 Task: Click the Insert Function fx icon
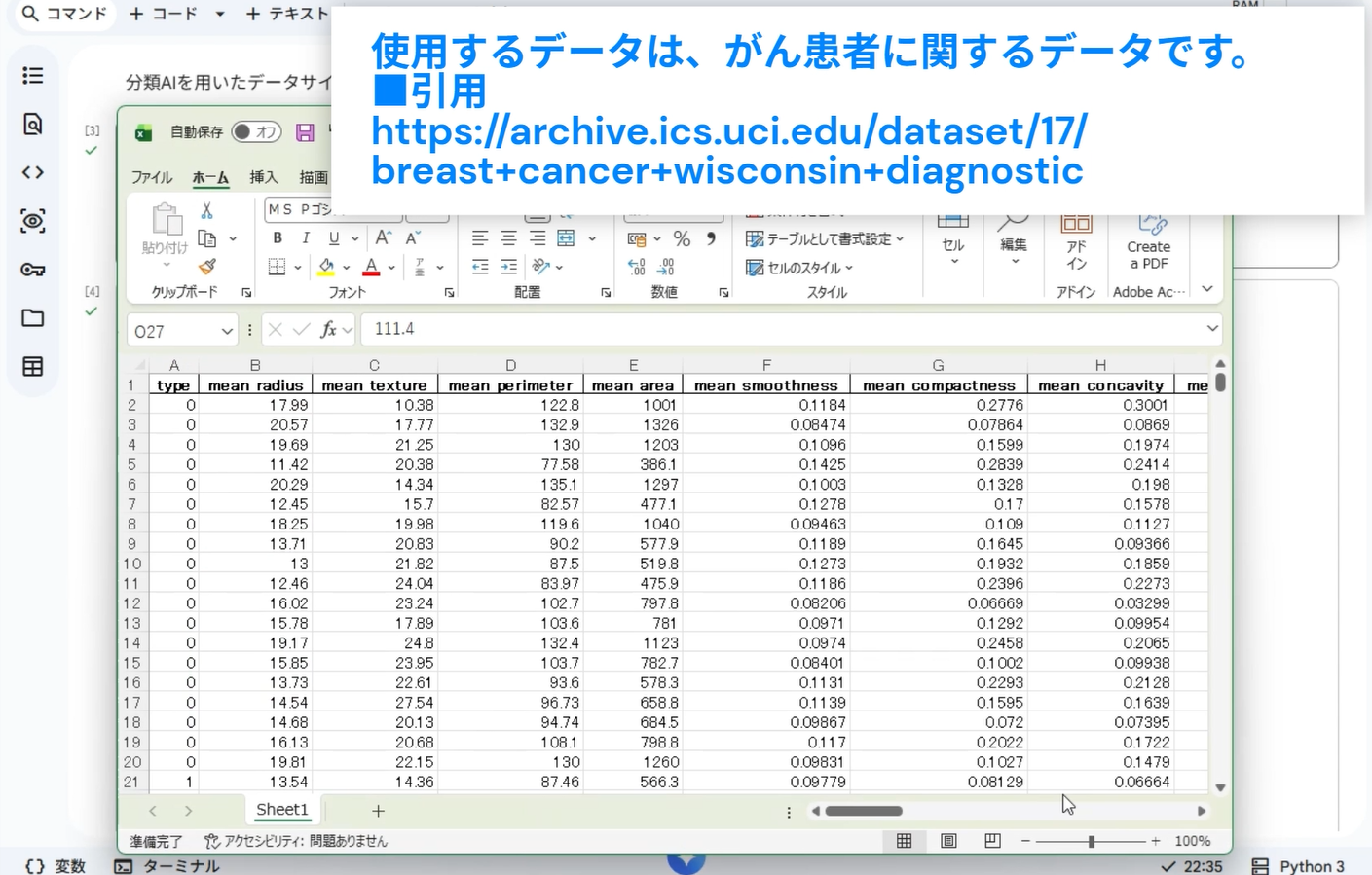point(329,330)
